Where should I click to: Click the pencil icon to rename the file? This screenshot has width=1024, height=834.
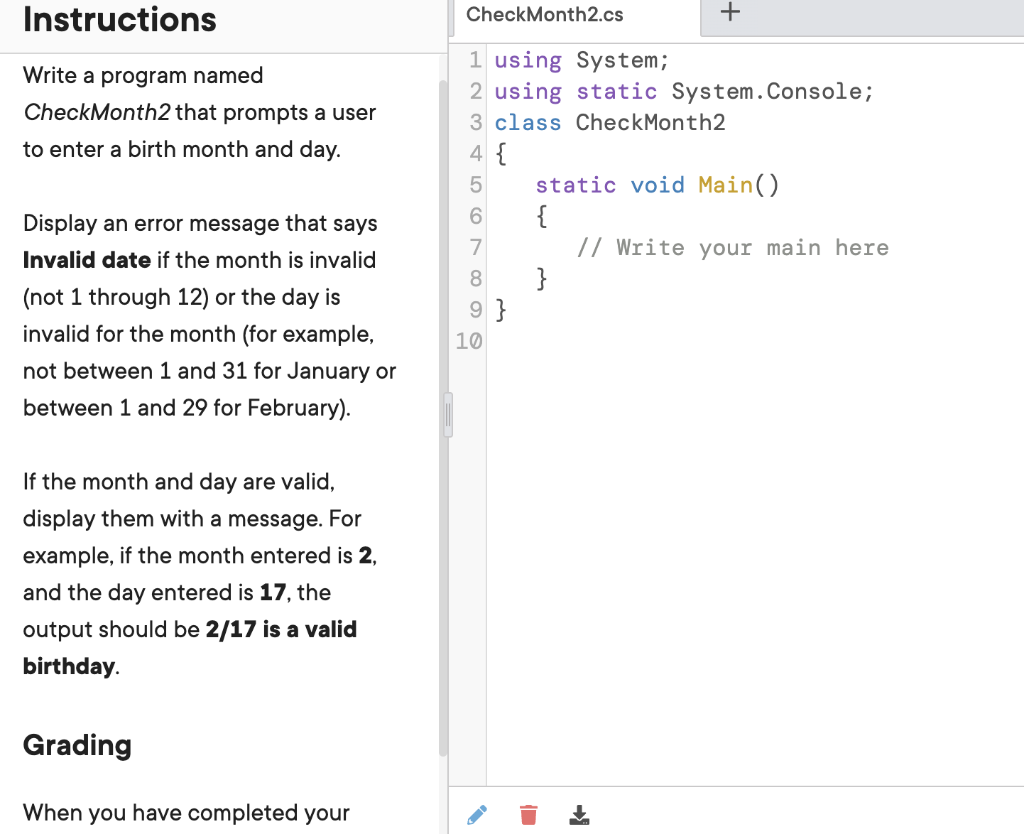[x=477, y=814]
